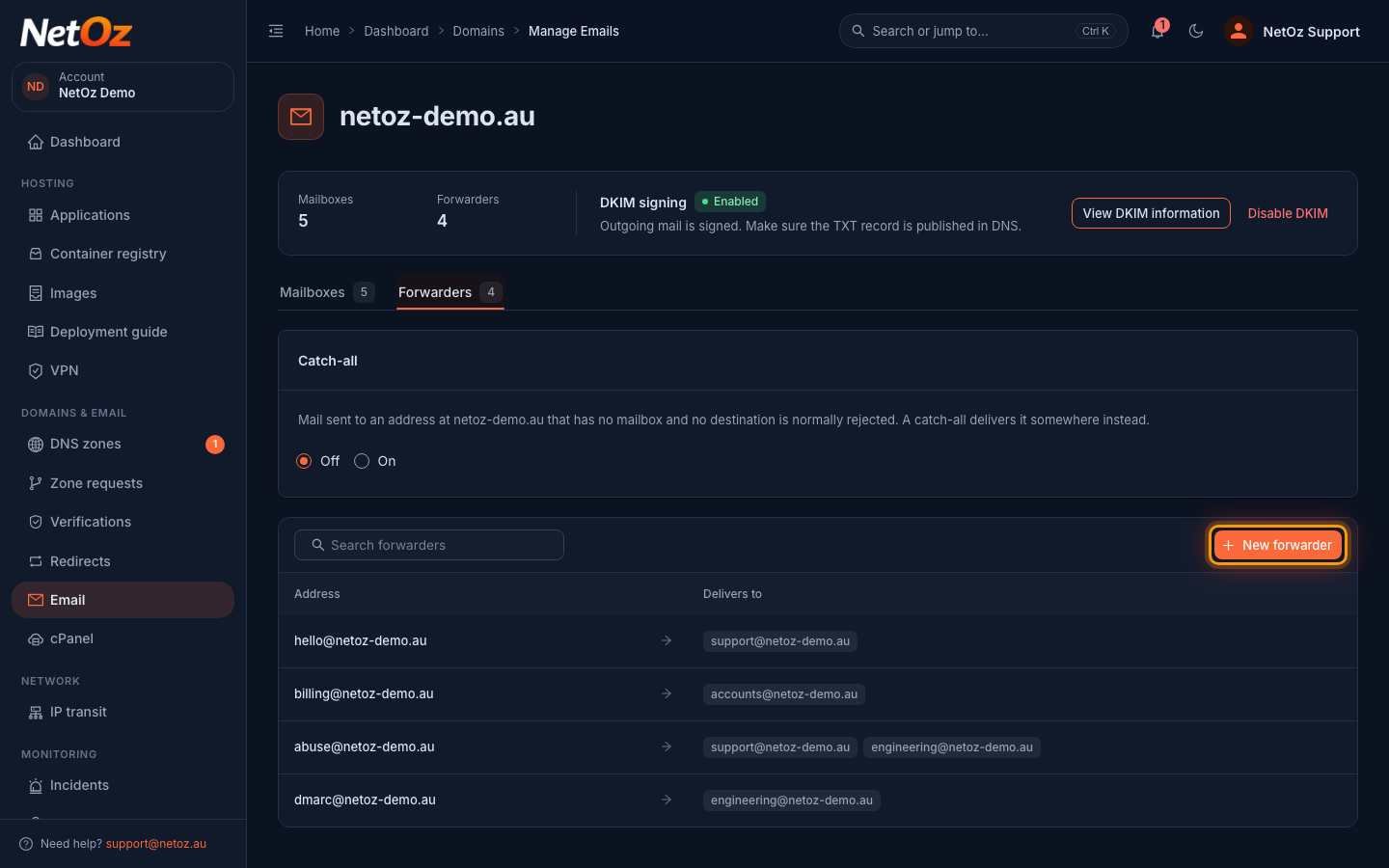Turn catch-all On
The height and width of the screenshot is (868, 1389).
click(x=362, y=461)
